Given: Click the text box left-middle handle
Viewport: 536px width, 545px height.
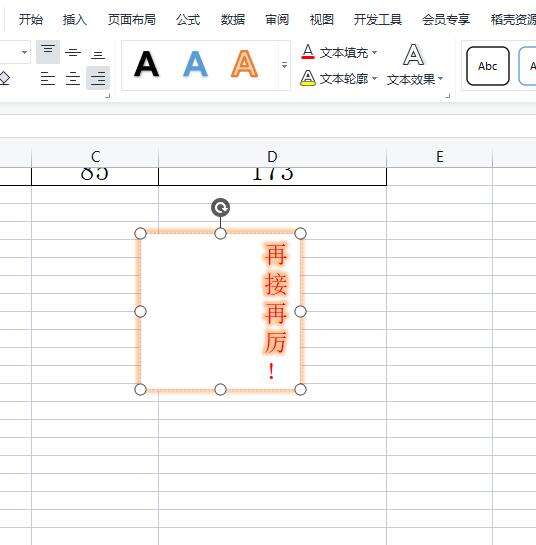Looking at the screenshot, I should click(x=140, y=311).
